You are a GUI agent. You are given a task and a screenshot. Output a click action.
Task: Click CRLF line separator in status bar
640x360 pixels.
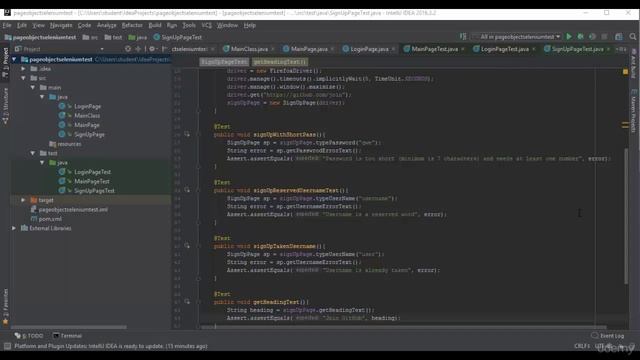581,346
